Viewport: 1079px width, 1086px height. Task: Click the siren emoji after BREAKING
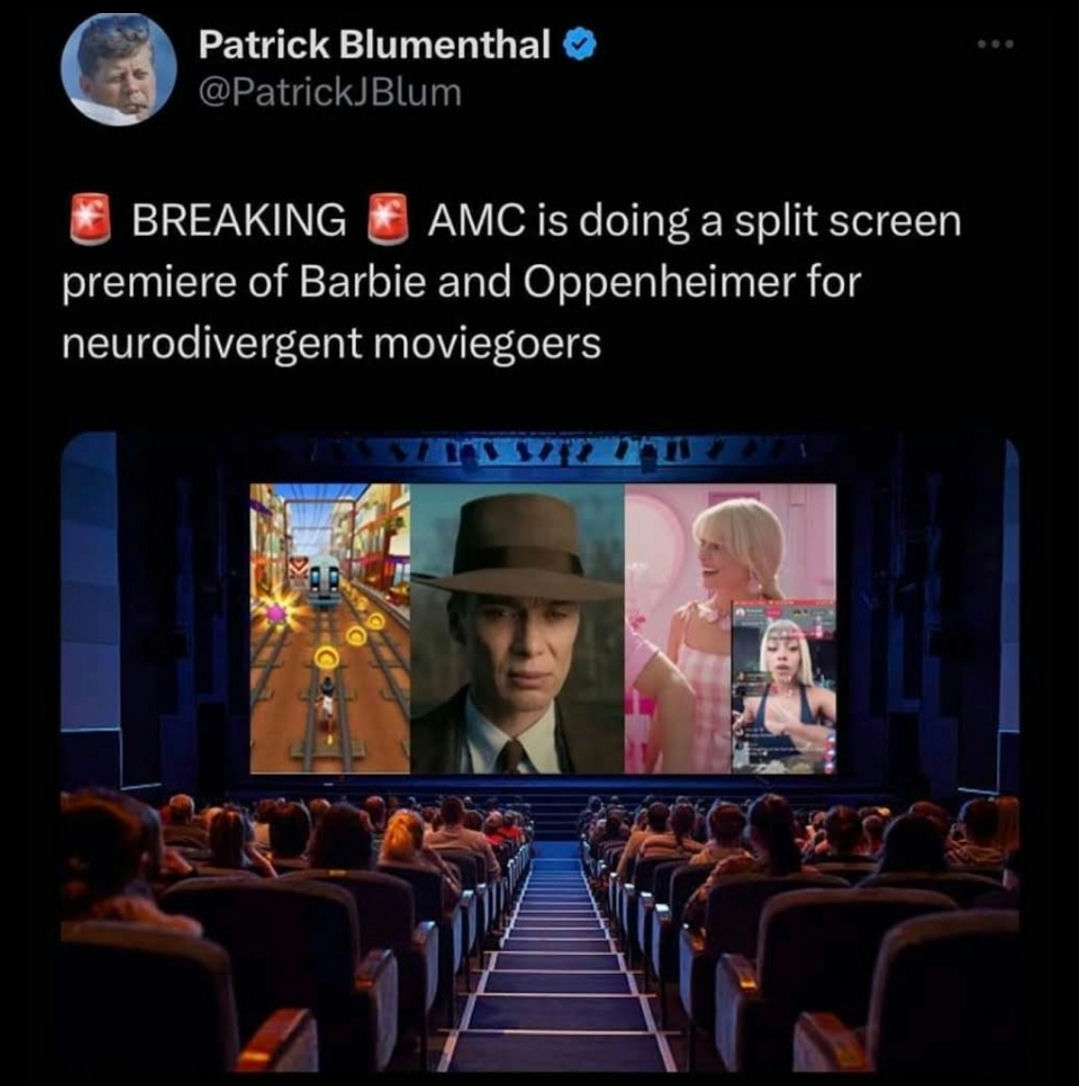coord(388,220)
